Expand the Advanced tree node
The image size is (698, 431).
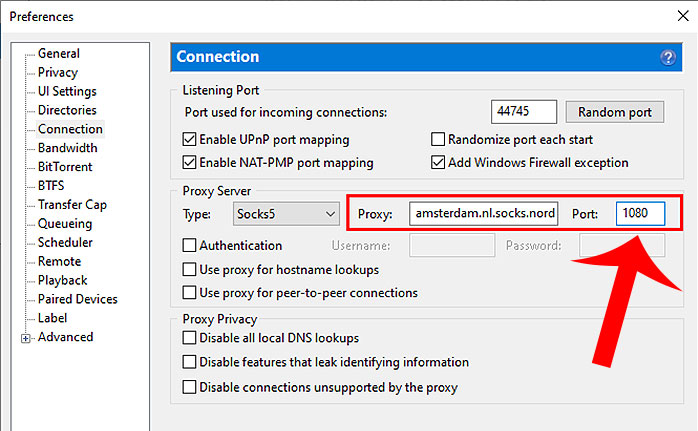[x=26, y=338]
